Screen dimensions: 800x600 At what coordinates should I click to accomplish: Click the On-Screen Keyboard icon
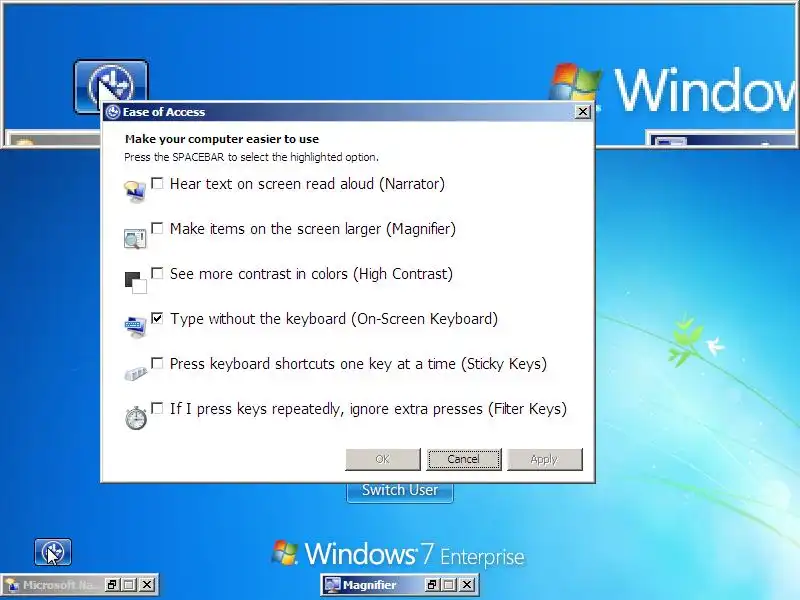click(136, 327)
